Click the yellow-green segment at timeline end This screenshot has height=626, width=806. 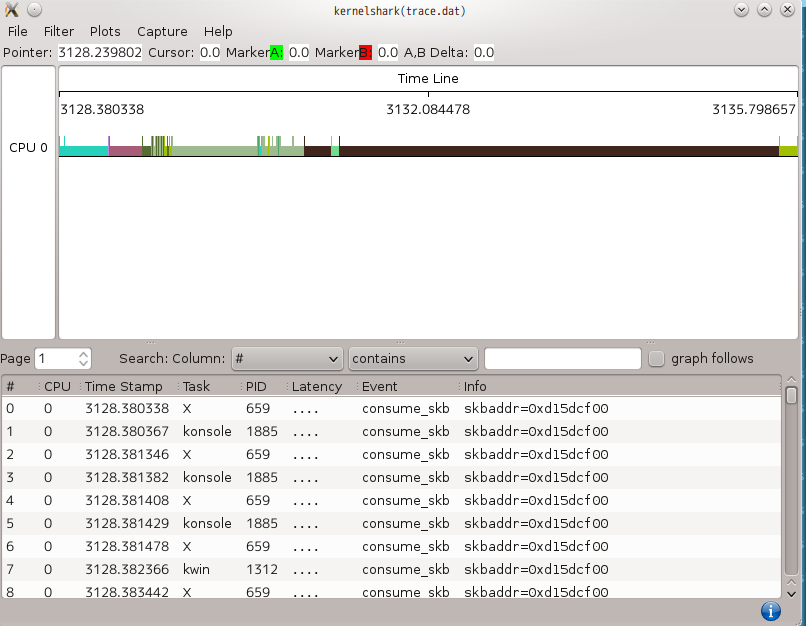tap(788, 151)
